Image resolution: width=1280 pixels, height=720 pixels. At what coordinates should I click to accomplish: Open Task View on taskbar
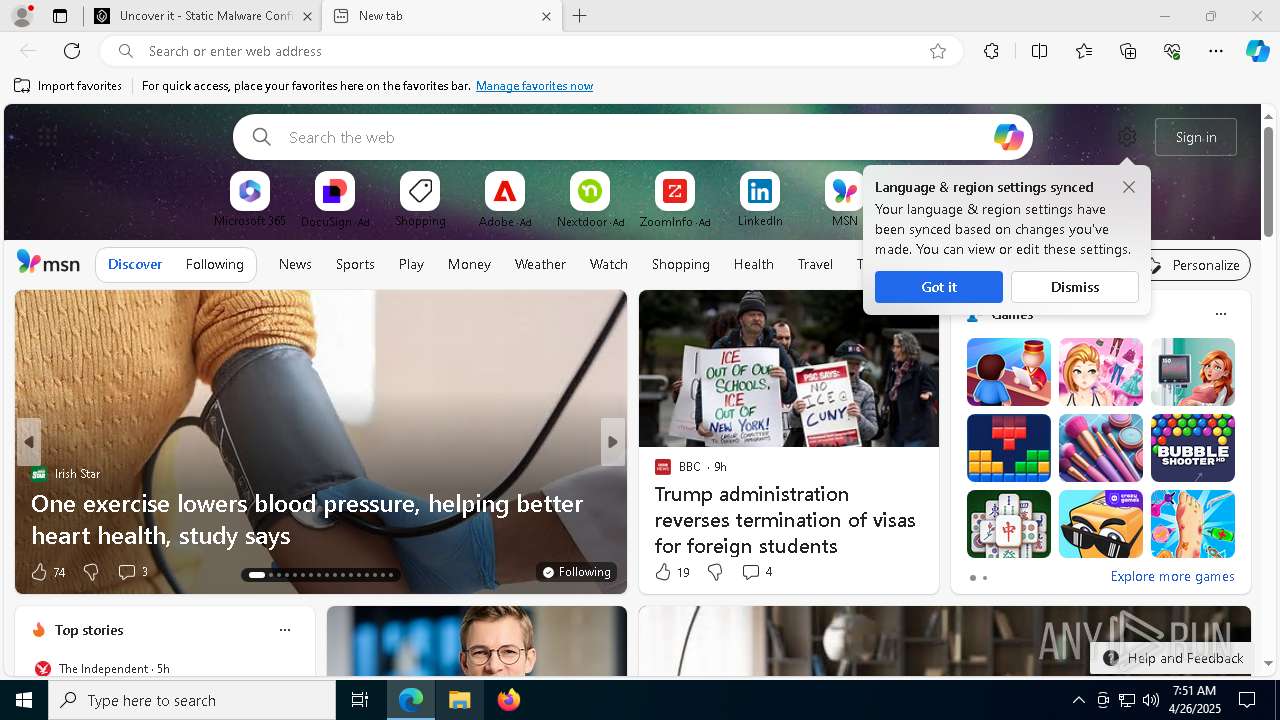pos(360,700)
